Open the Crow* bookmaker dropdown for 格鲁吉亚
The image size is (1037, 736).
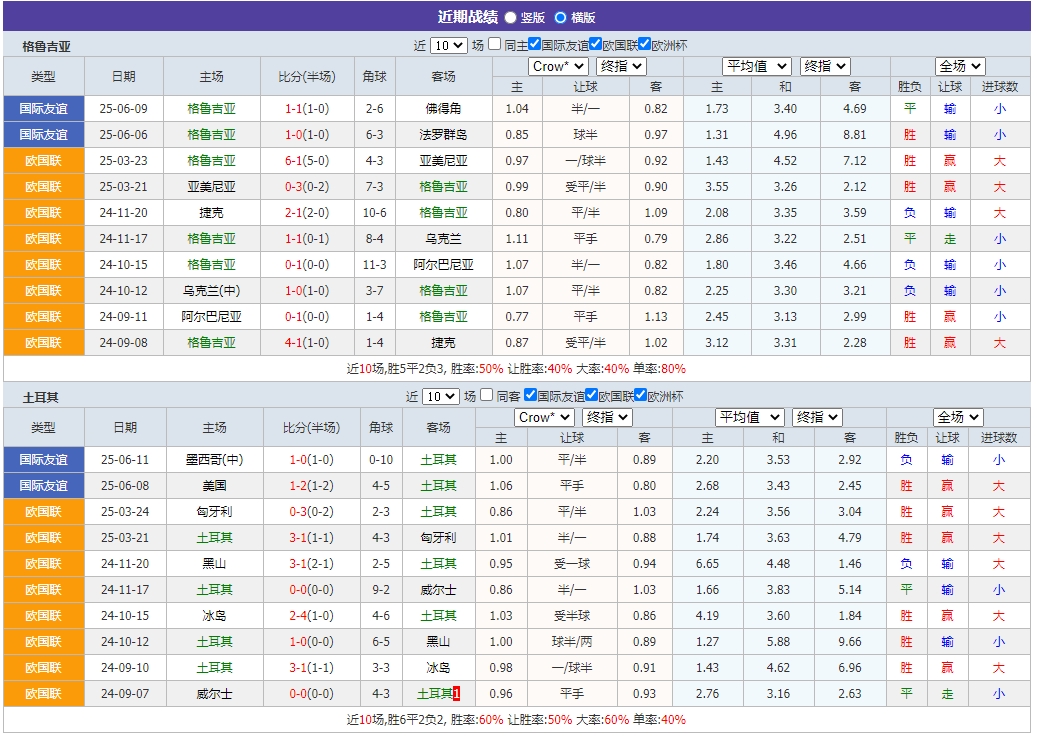[x=558, y=66]
